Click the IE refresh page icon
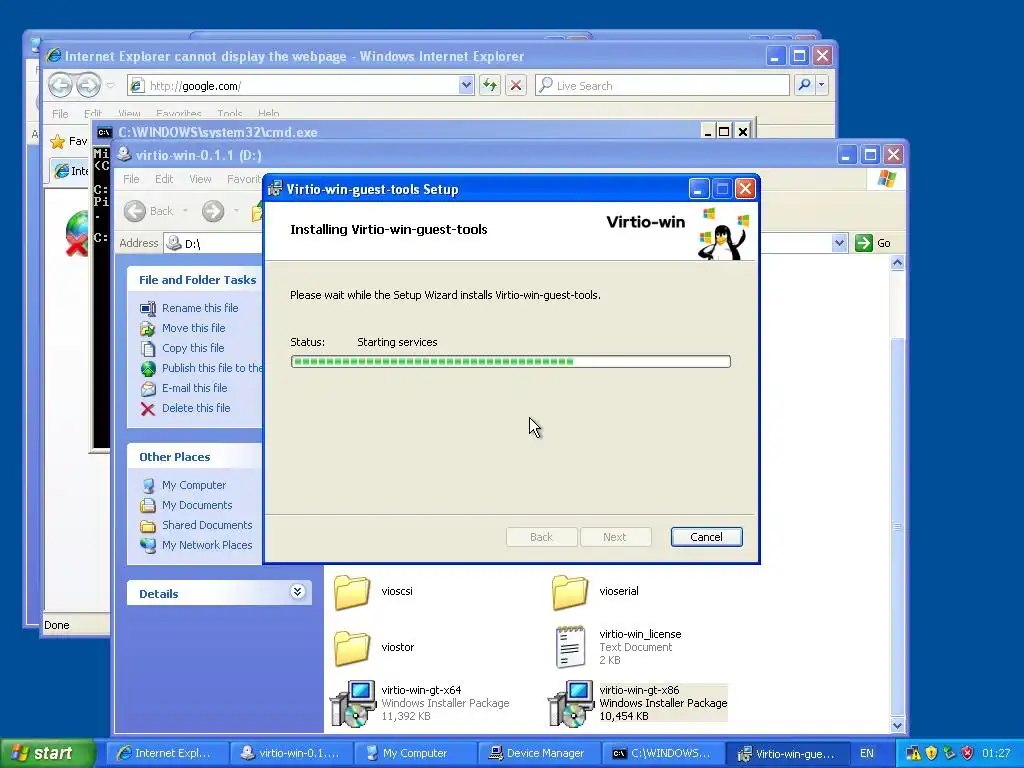Image resolution: width=1024 pixels, height=768 pixels. point(490,86)
